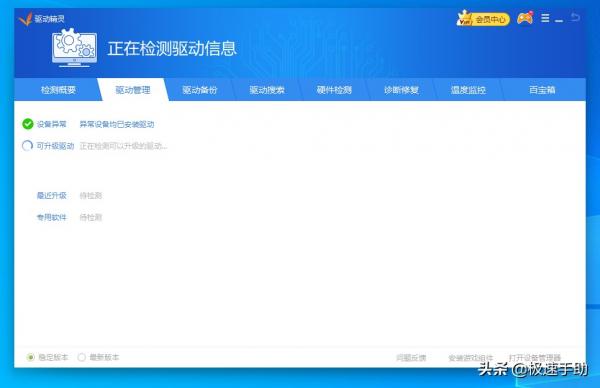
Task: Open the 百宝箱 tab
Action: pos(542,90)
